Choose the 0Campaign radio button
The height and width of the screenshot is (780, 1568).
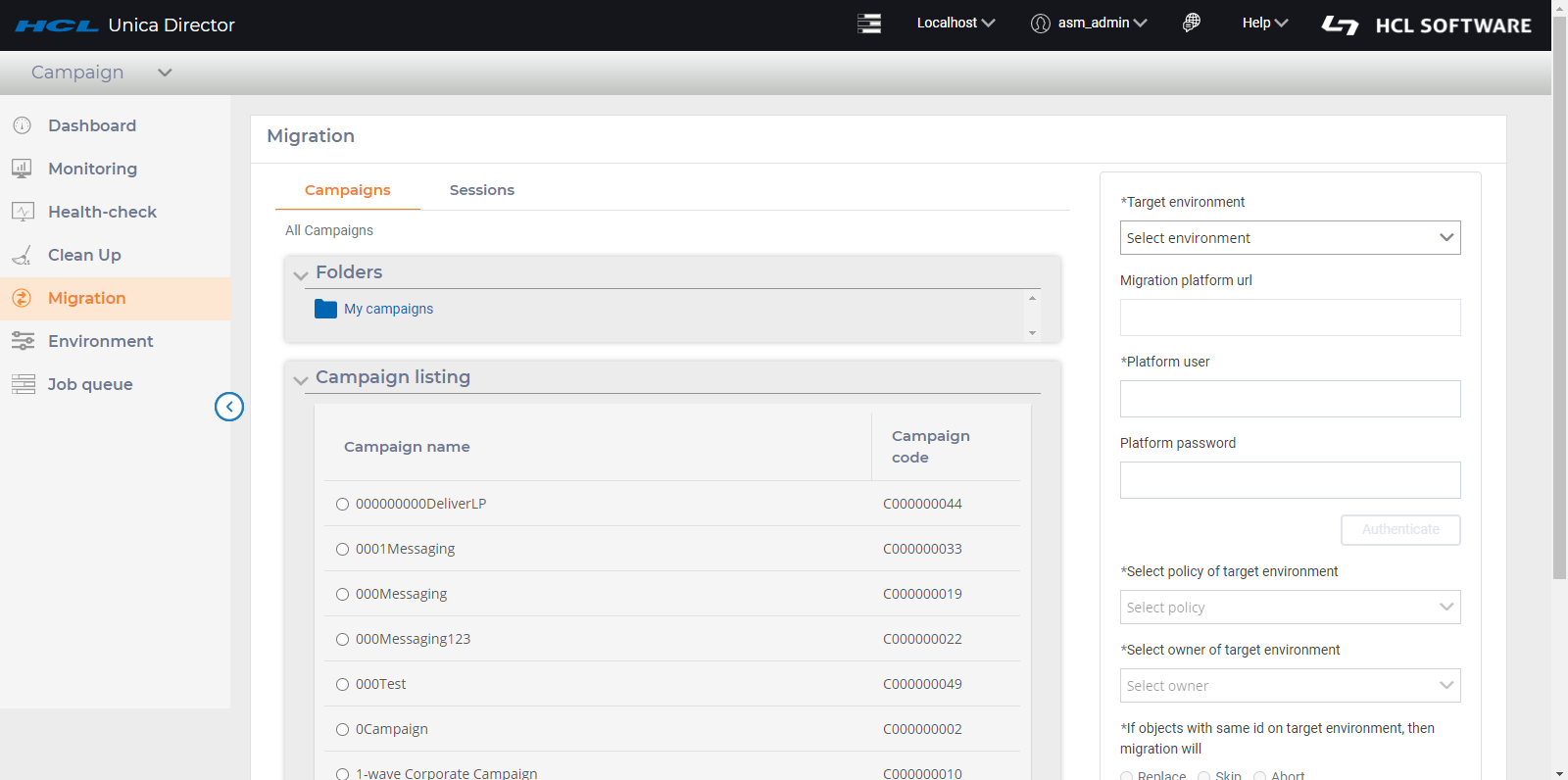pos(342,730)
